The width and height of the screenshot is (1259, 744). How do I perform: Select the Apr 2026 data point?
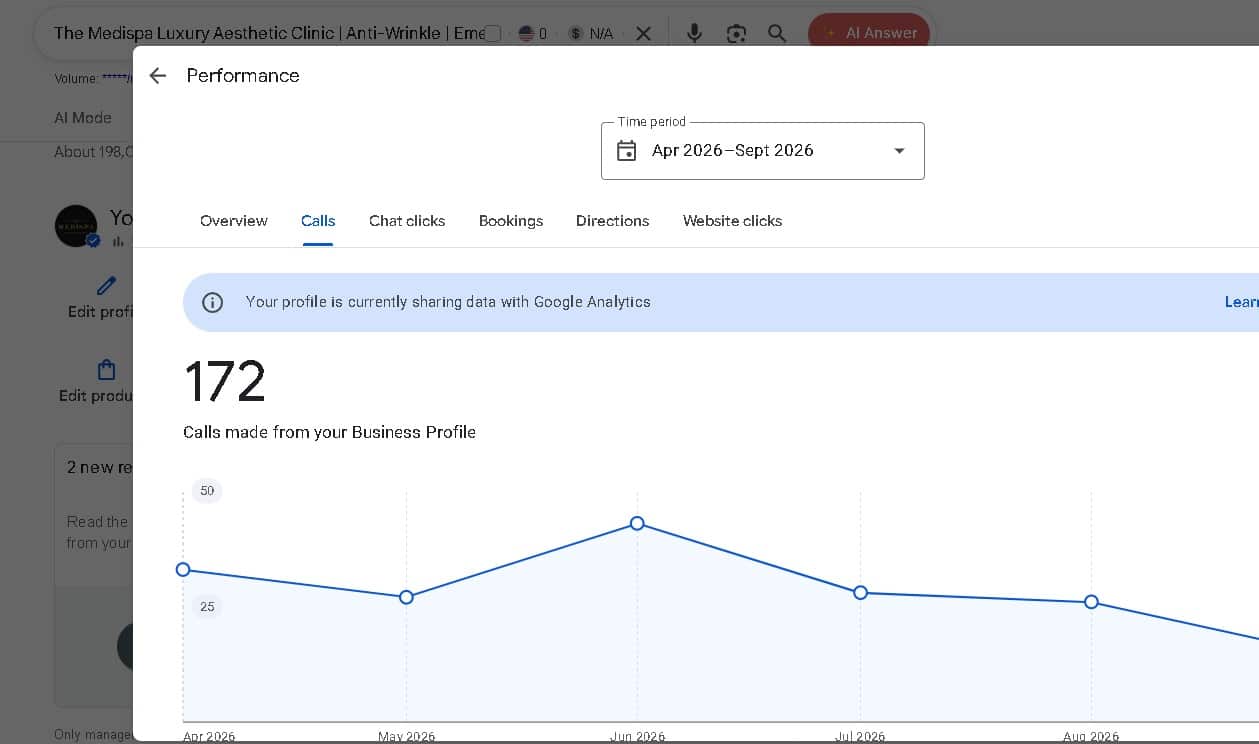(183, 570)
